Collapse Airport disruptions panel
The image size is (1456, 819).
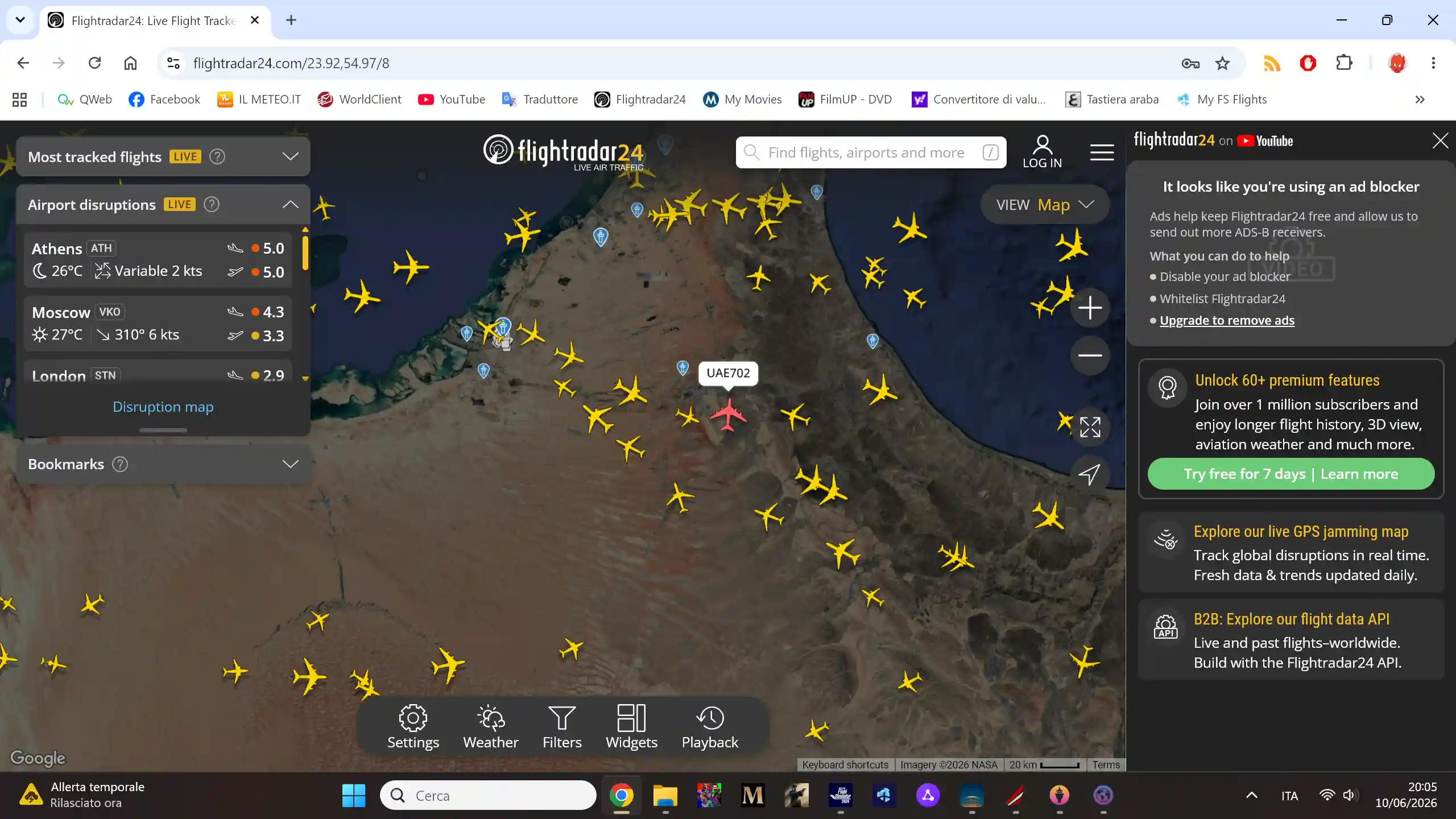[290, 204]
